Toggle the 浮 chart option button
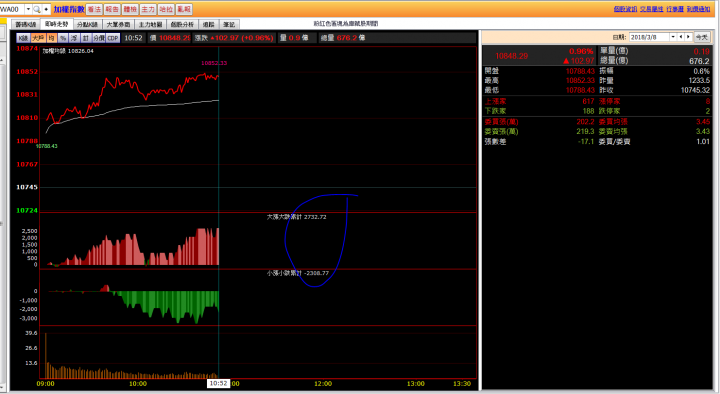Image resolution: width=720 pixels, height=394 pixels. tap(74, 38)
